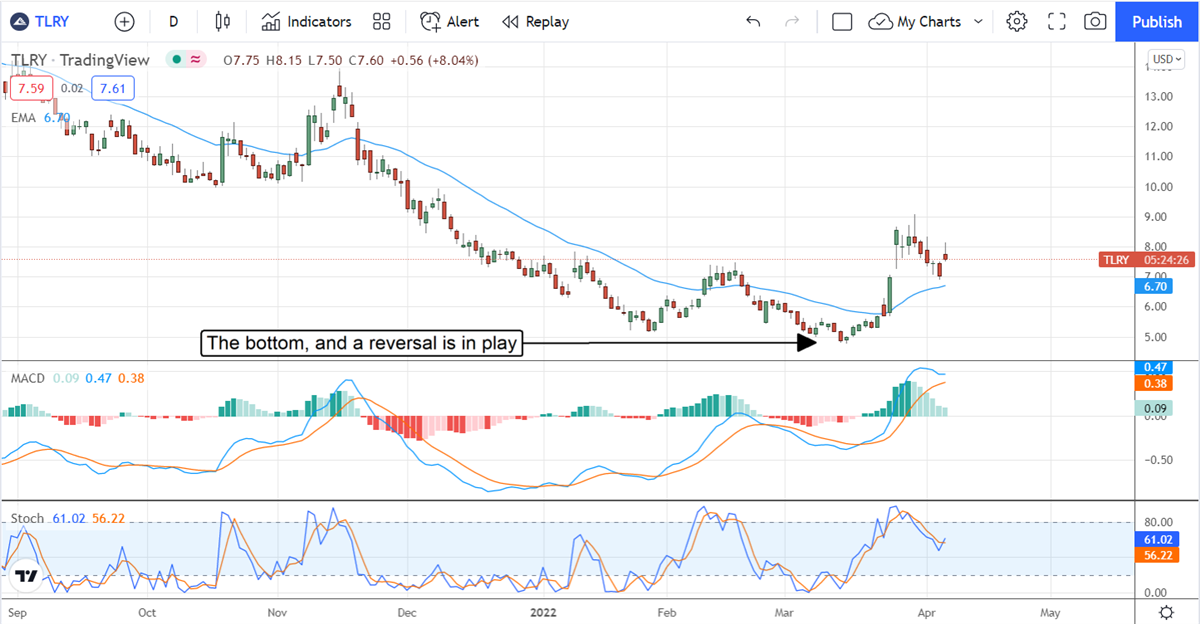The width and height of the screenshot is (1200, 624).
Task: Open chart settings gear in top toolbar
Action: 1017,21
